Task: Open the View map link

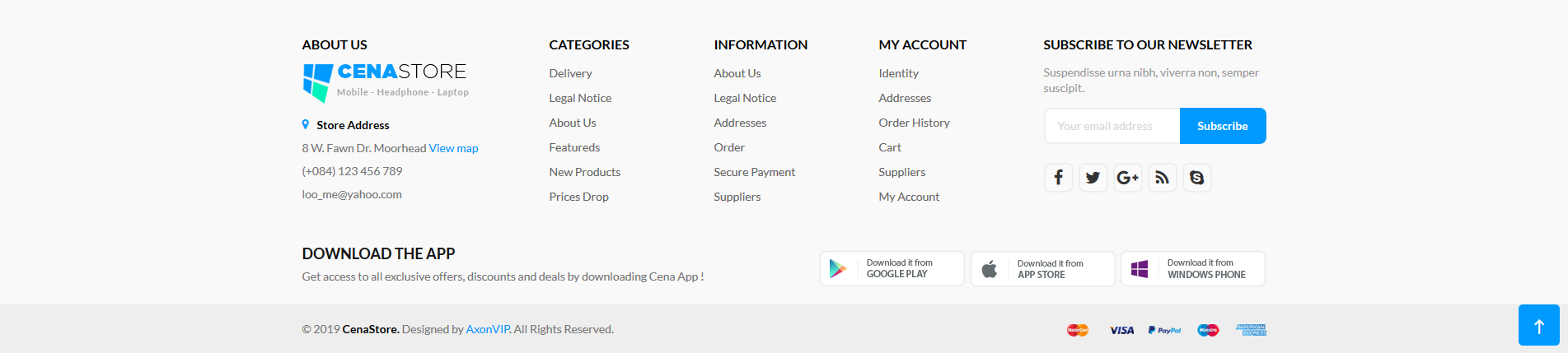Action: click(453, 148)
